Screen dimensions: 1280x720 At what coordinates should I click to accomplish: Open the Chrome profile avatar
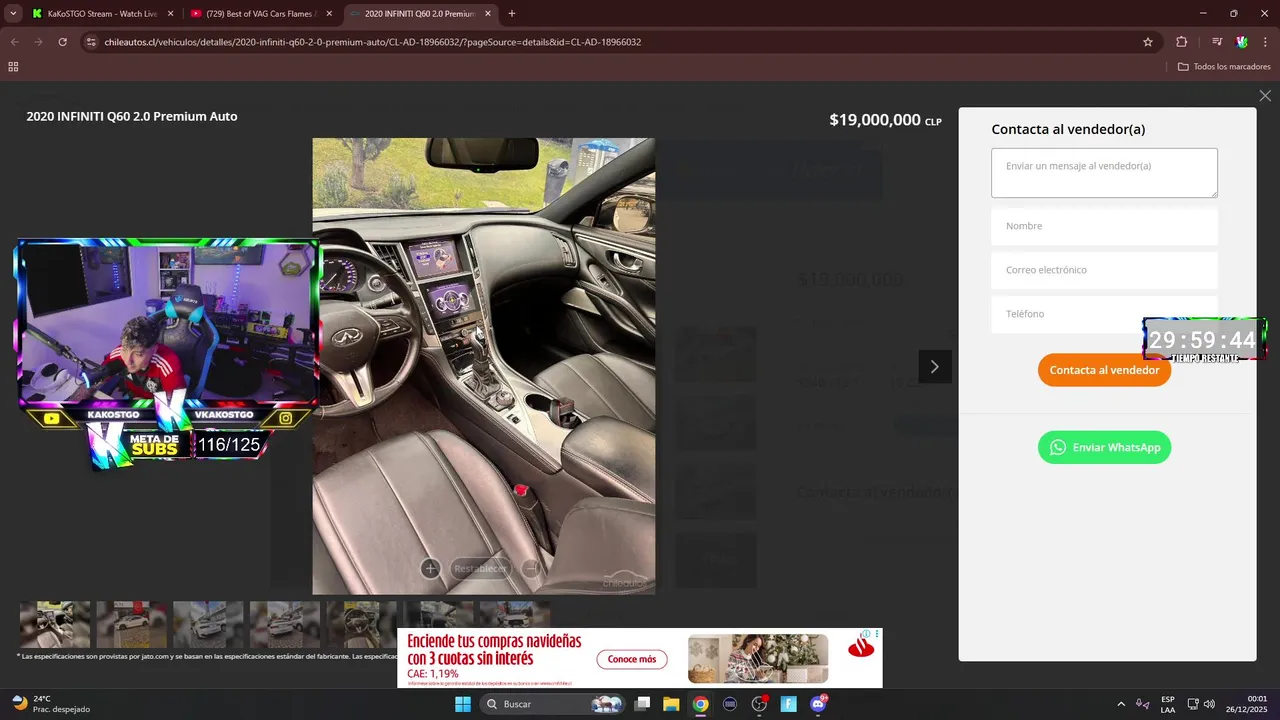click(x=1242, y=42)
